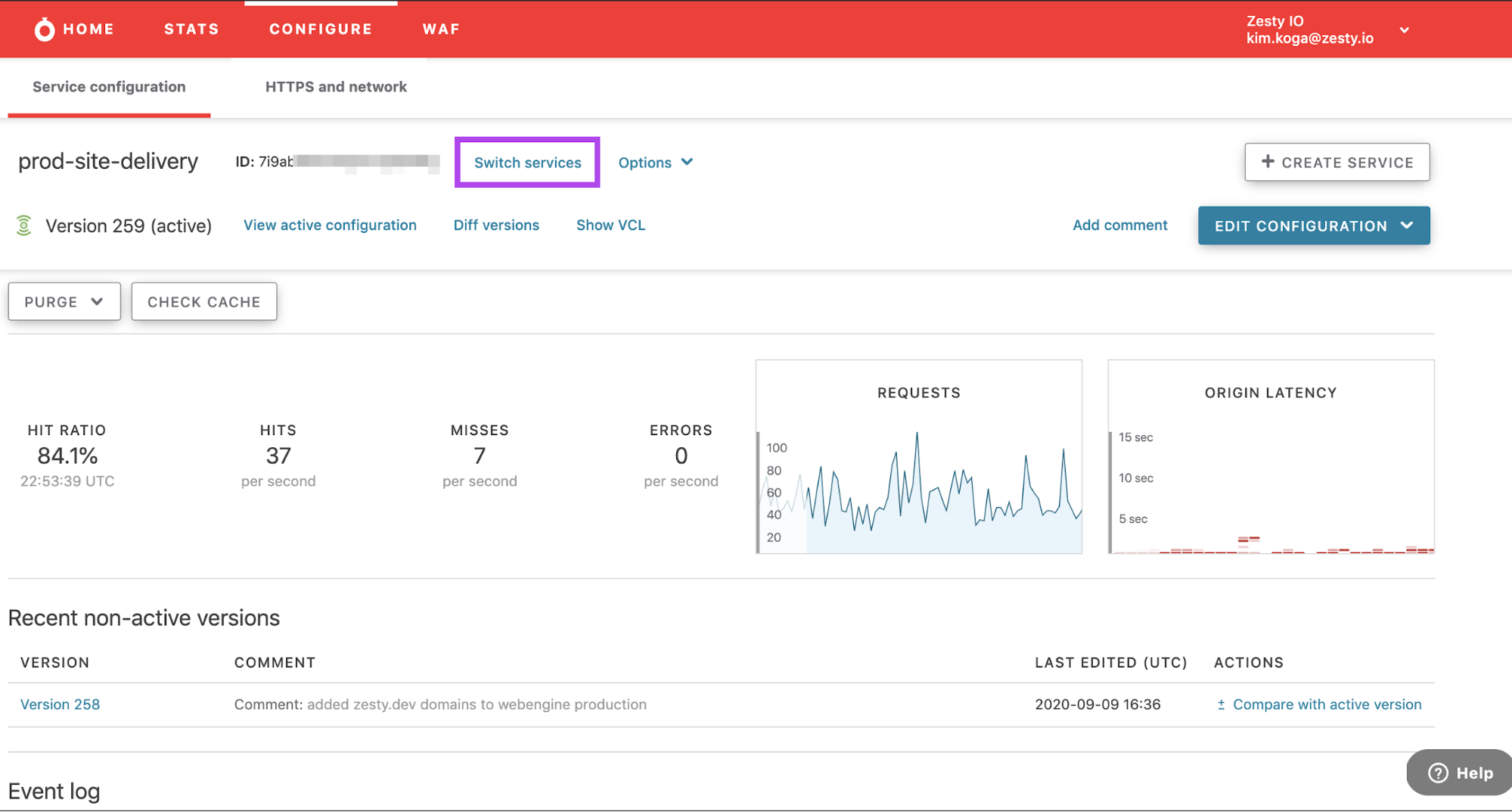Screen dimensions: 1512x812
Task: Open the WAF menu
Action: click(x=441, y=29)
